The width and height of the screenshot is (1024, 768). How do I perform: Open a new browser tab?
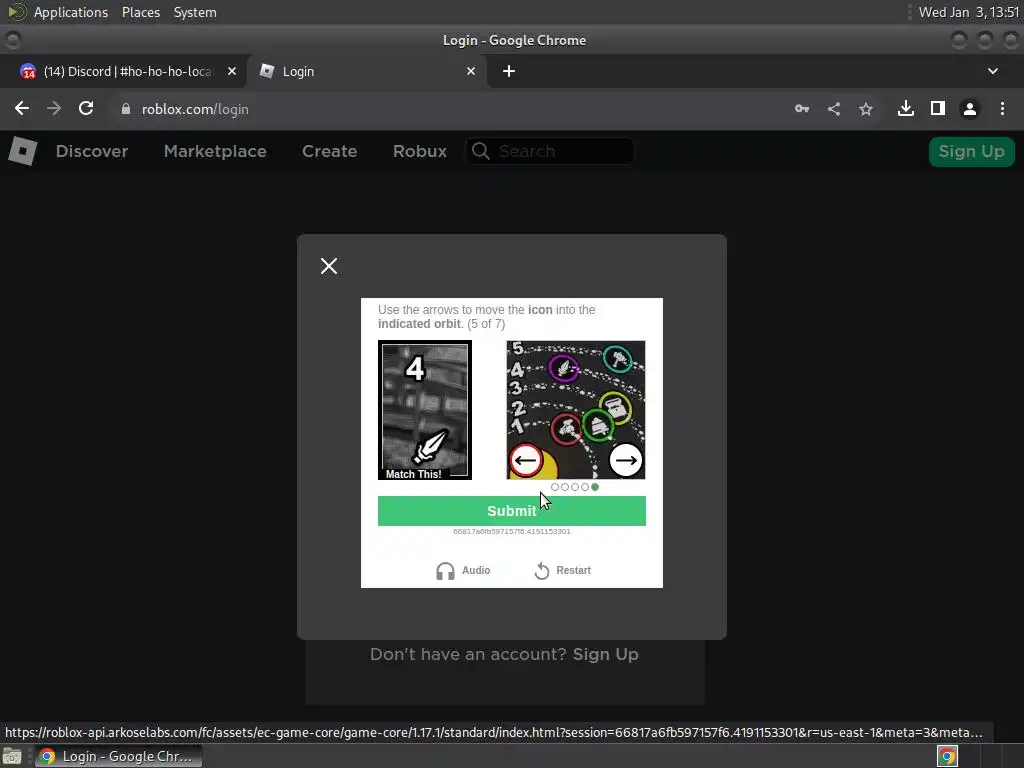click(509, 71)
